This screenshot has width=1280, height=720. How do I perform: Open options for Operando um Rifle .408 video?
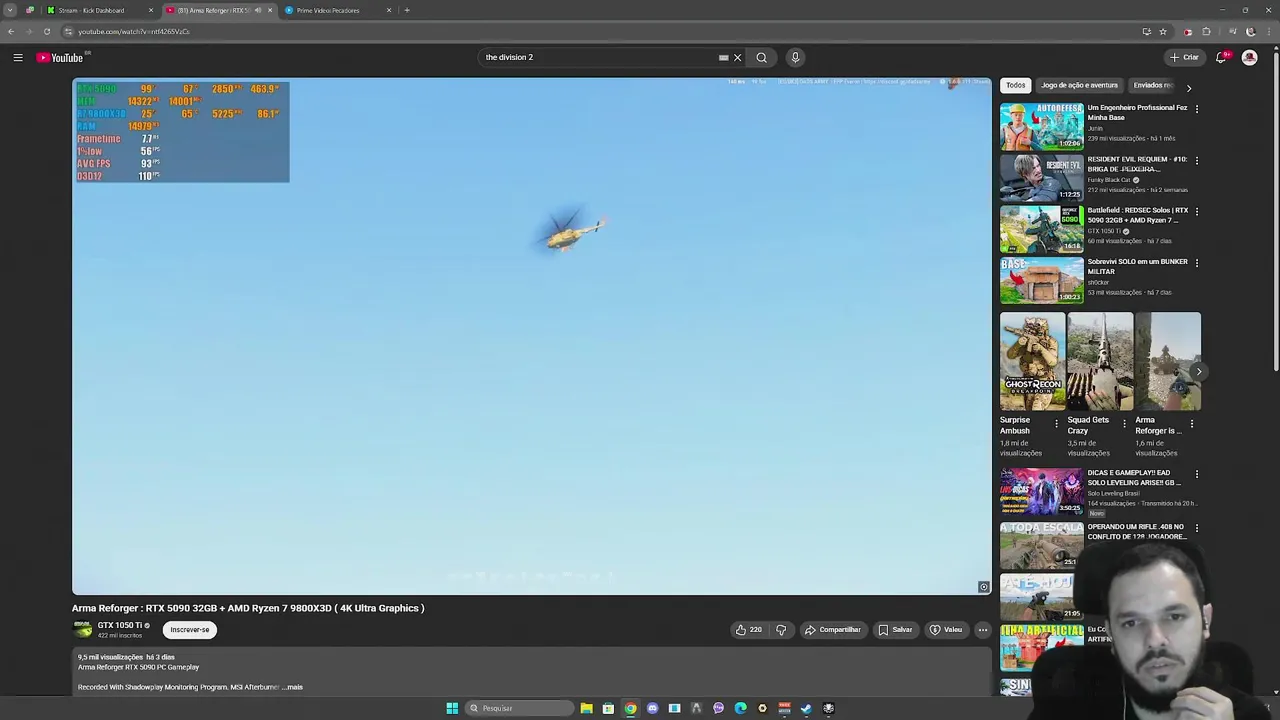[1197, 528]
